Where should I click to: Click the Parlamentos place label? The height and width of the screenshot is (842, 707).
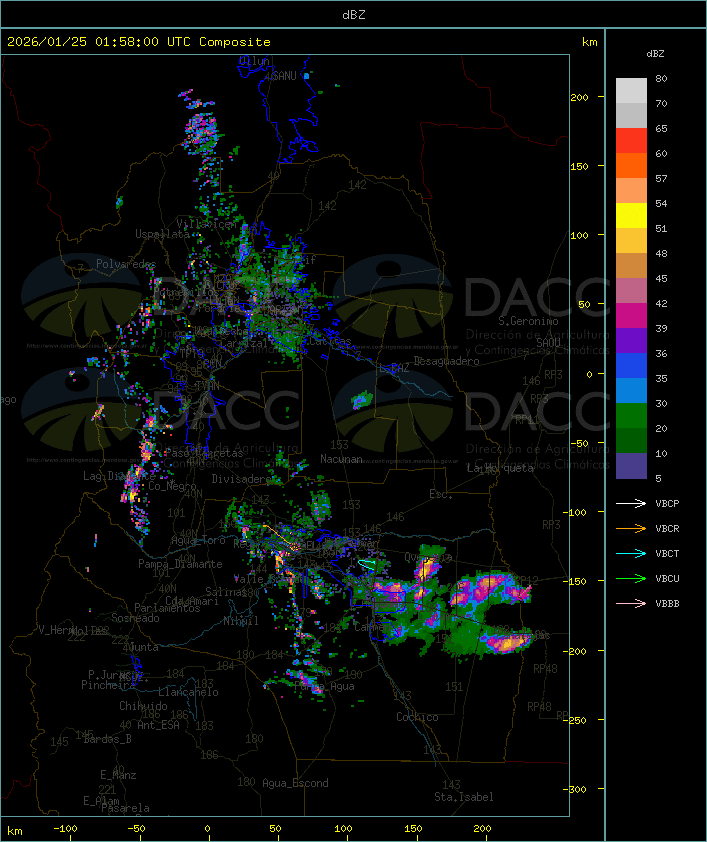(167, 608)
